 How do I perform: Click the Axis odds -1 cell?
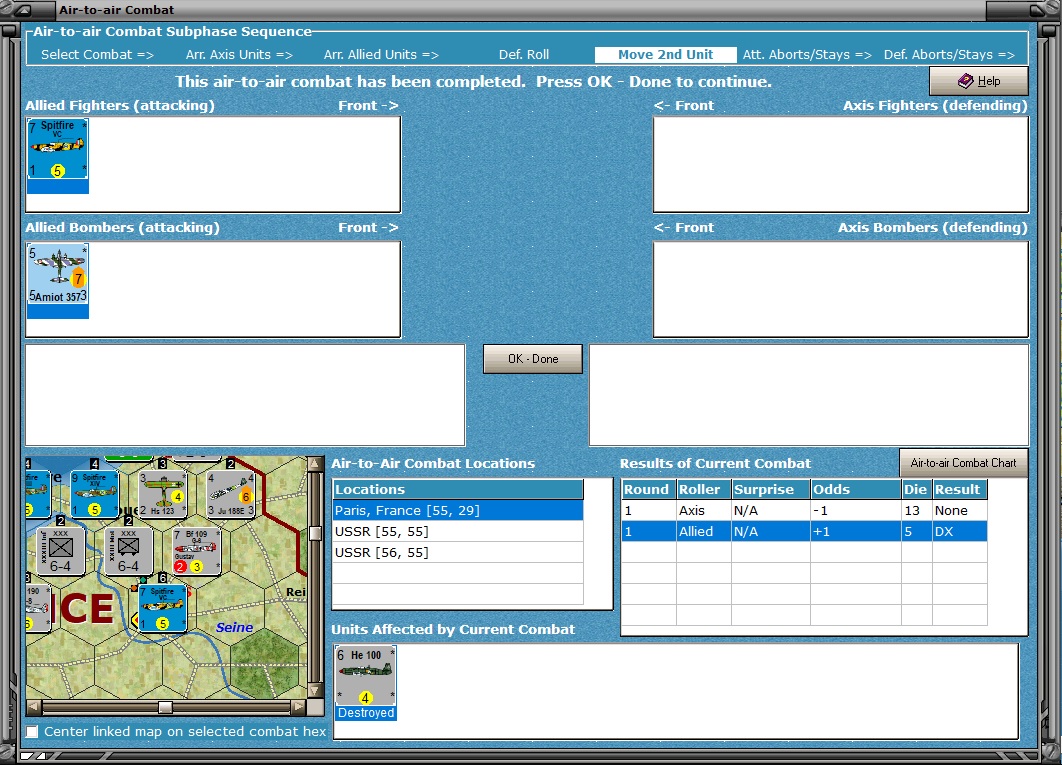pos(855,510)
